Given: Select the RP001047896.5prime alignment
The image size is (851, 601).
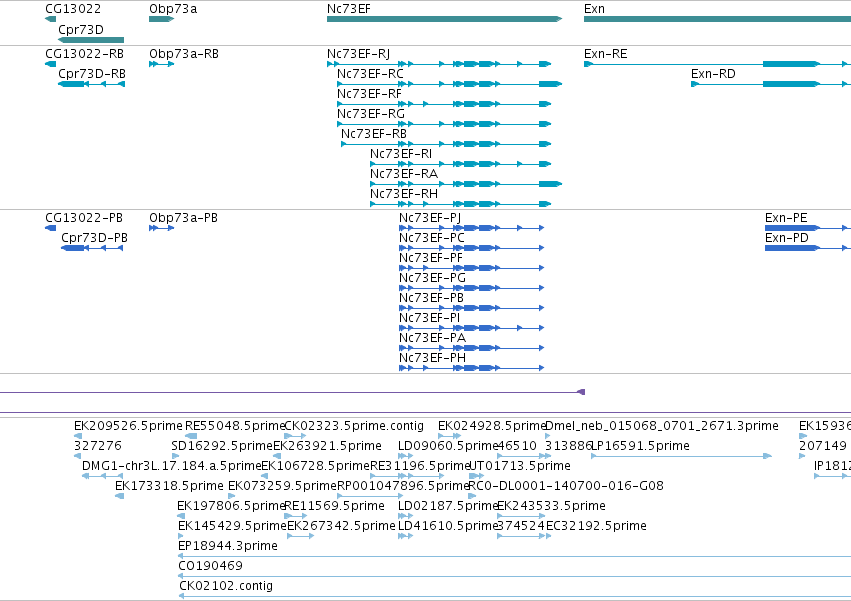Looking at the screenshot, I should [370, 496].
